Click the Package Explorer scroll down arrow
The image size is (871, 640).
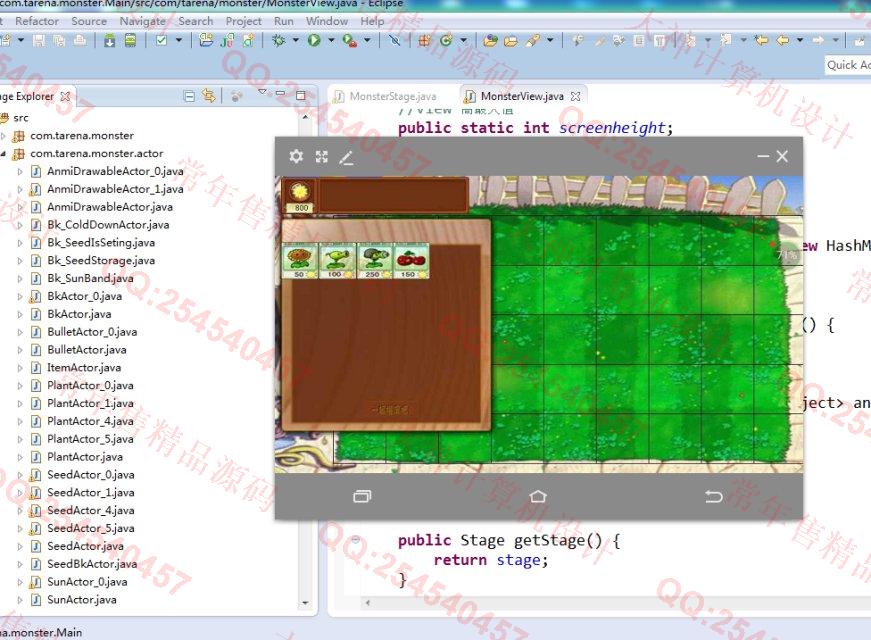305,603
